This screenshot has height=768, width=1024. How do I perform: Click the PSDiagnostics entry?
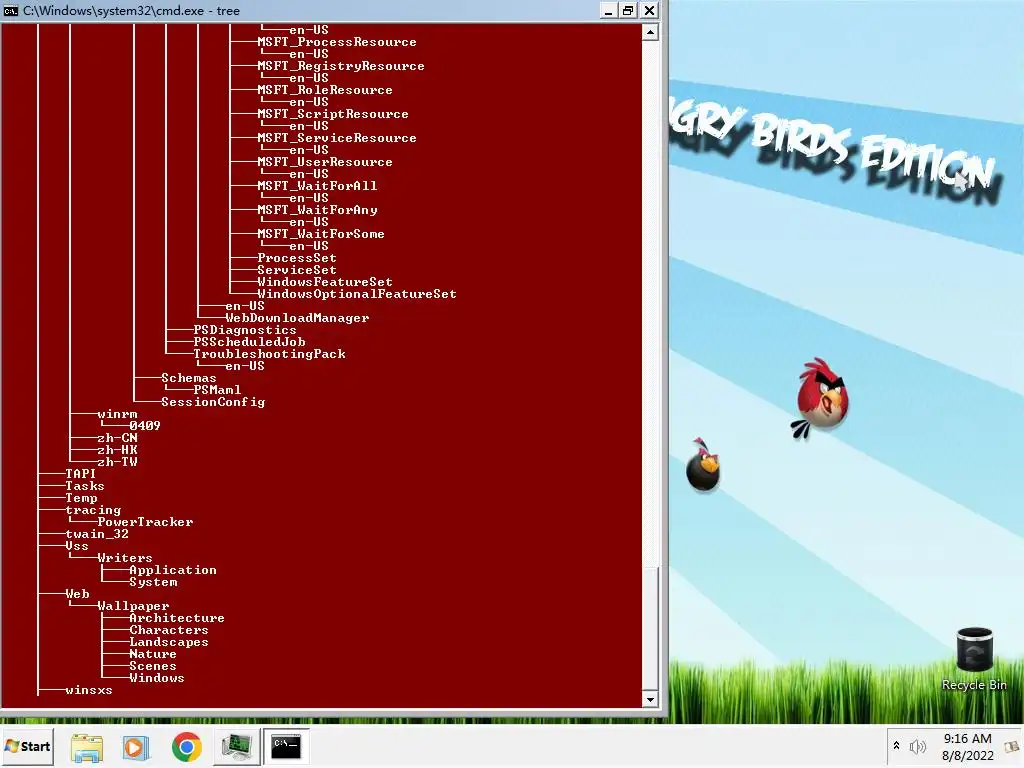(x=245, y=330)
